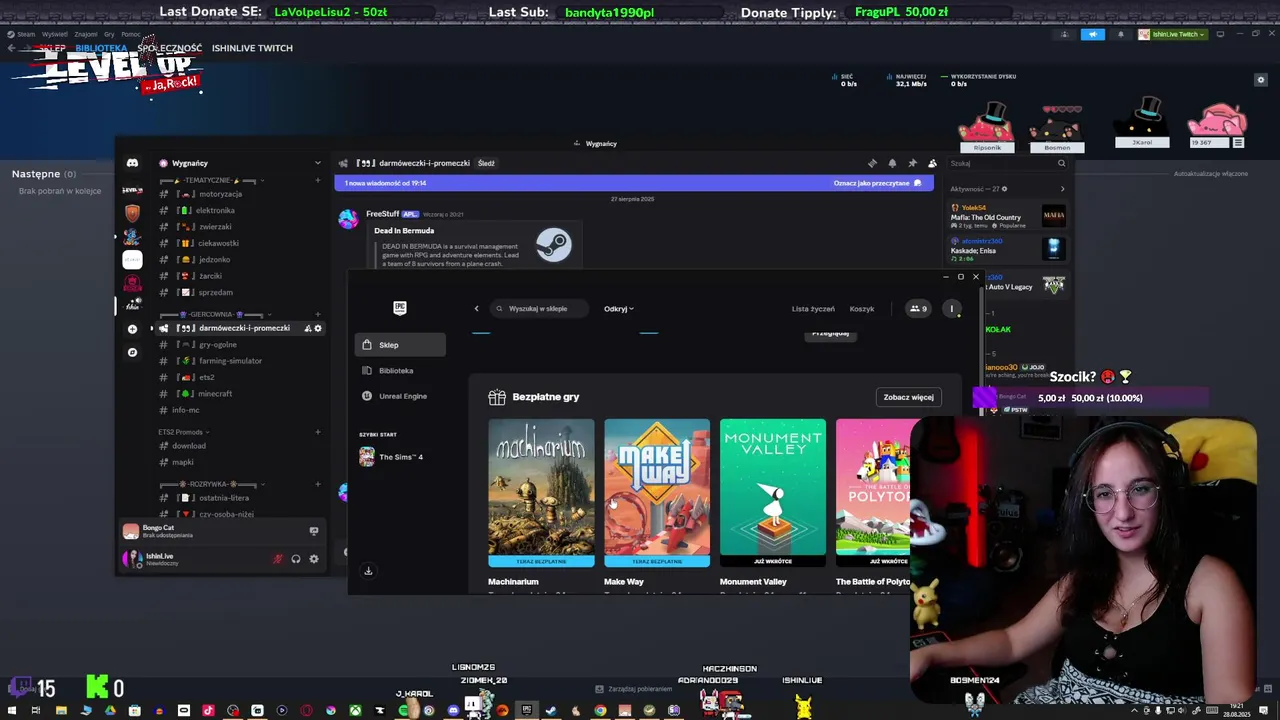Collapse the GIERCOWNIA channel category
The height and width of the screenshot is (720, 1280).
tap(211, 314)
